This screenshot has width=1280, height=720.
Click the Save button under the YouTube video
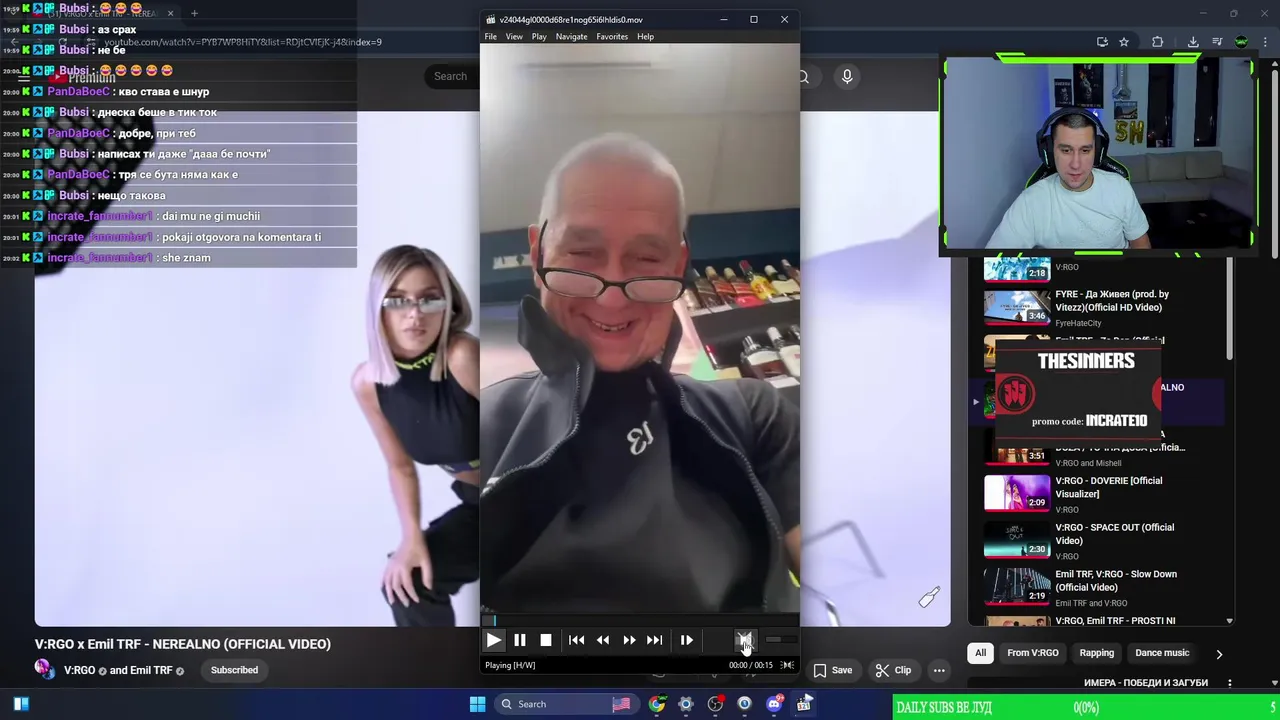(x=833, y=670)
